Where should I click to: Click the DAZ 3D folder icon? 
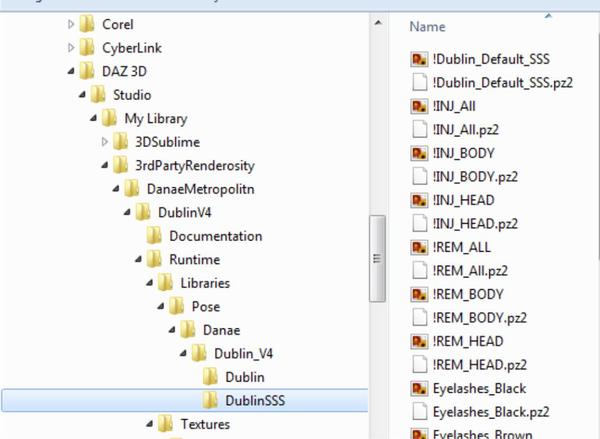tap(87, 71)
